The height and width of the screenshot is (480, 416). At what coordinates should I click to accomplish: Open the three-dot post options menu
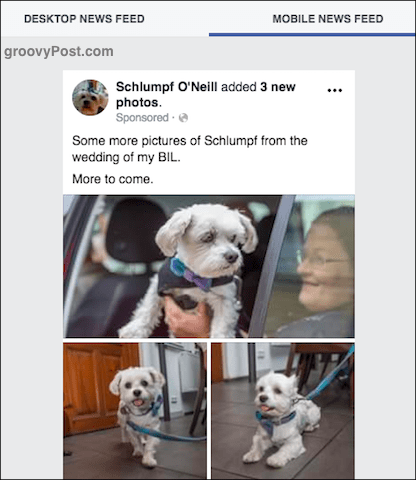[335, 90]
